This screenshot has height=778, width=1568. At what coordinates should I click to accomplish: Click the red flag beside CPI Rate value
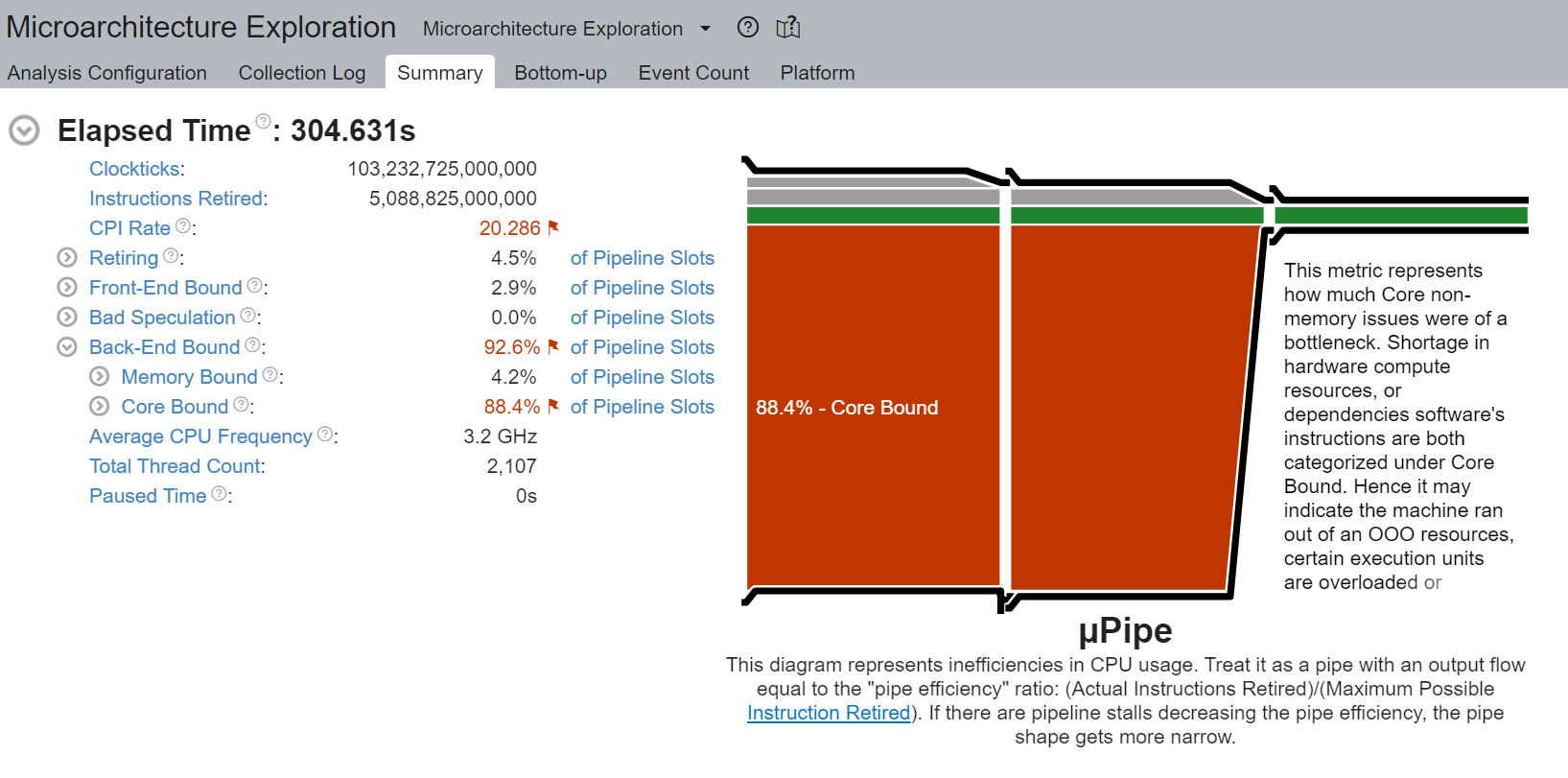pyautogui.click(x=553, y=227)
